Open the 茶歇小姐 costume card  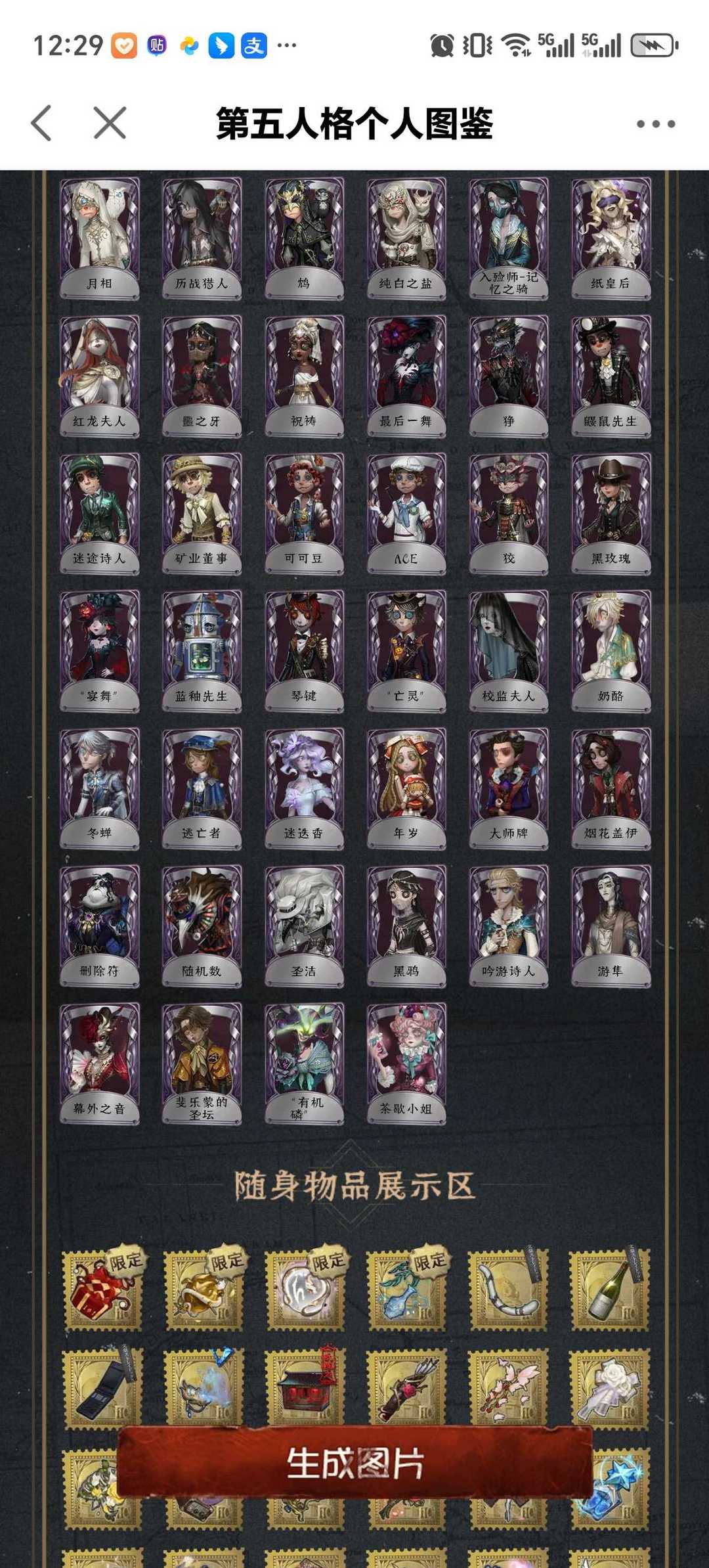tap(406, 1064)
